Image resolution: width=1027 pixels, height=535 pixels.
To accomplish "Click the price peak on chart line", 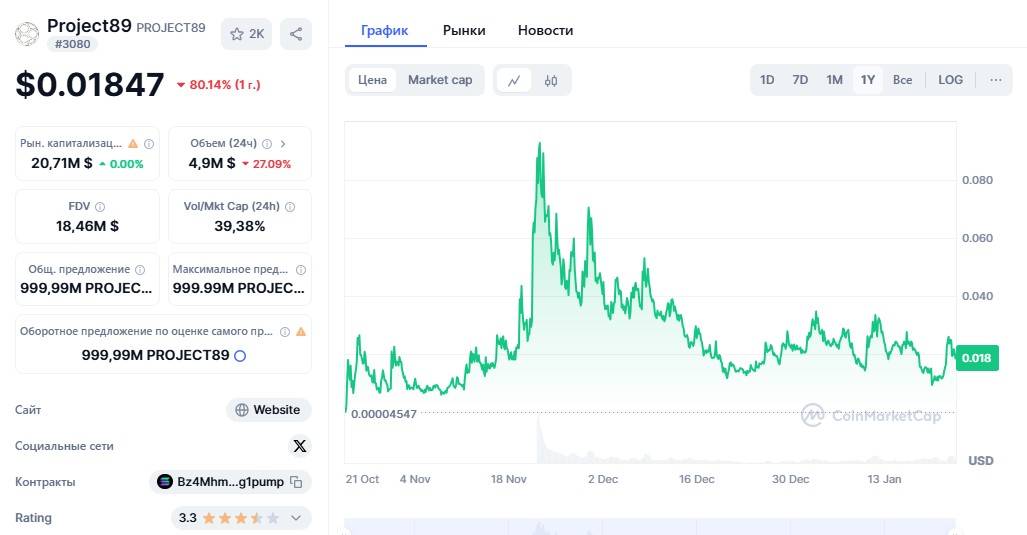I will point(539,144).
